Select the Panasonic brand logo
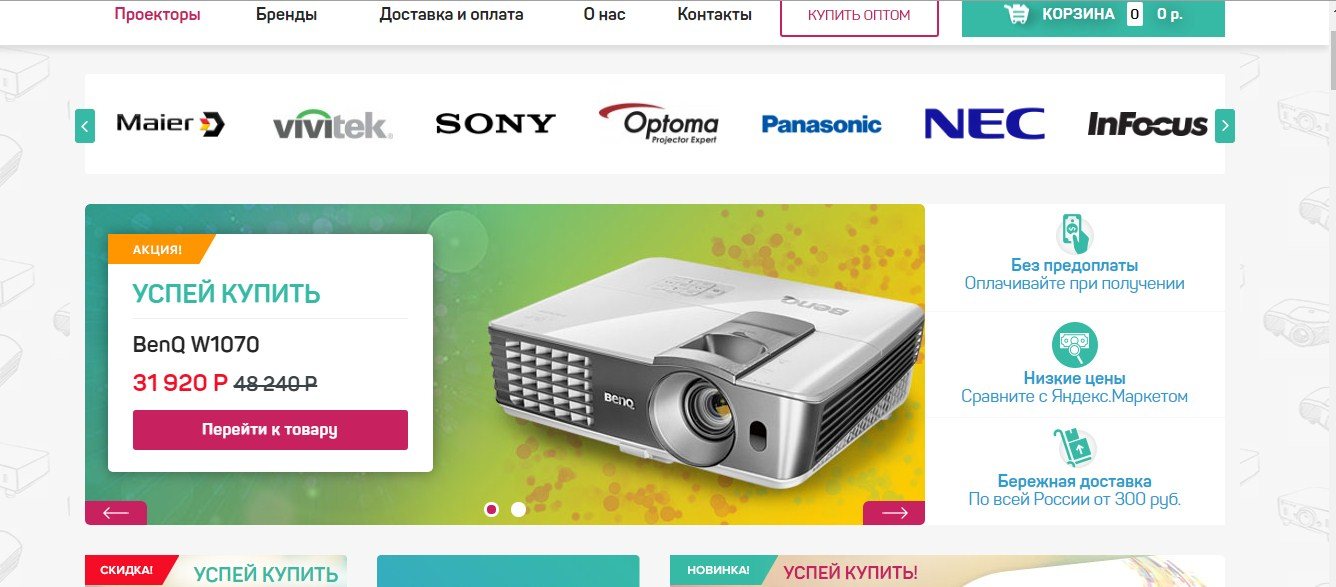The height and width of the screenshot is (587, 1336). coord(821,125)
